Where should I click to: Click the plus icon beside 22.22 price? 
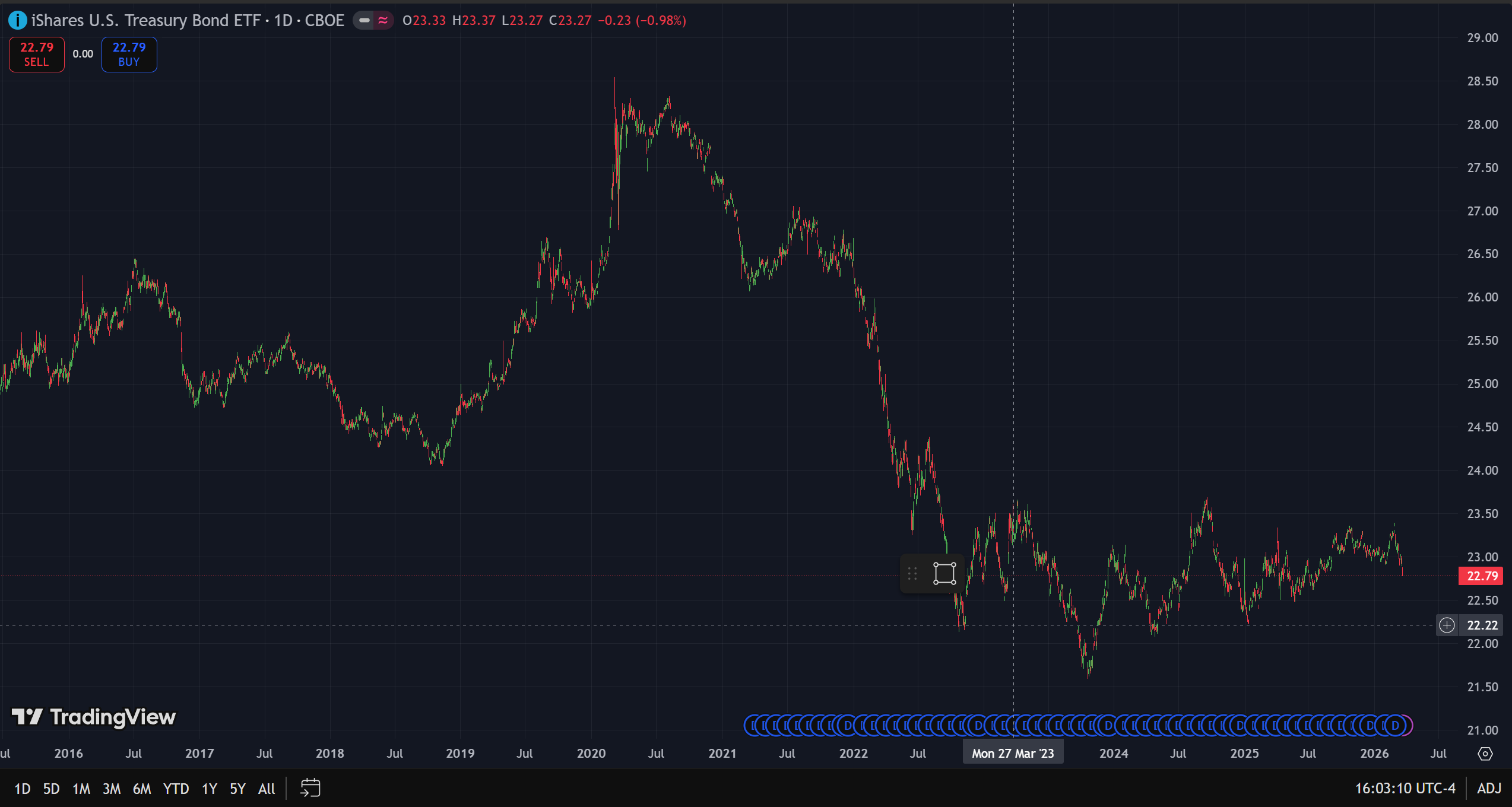point(1447,625)
